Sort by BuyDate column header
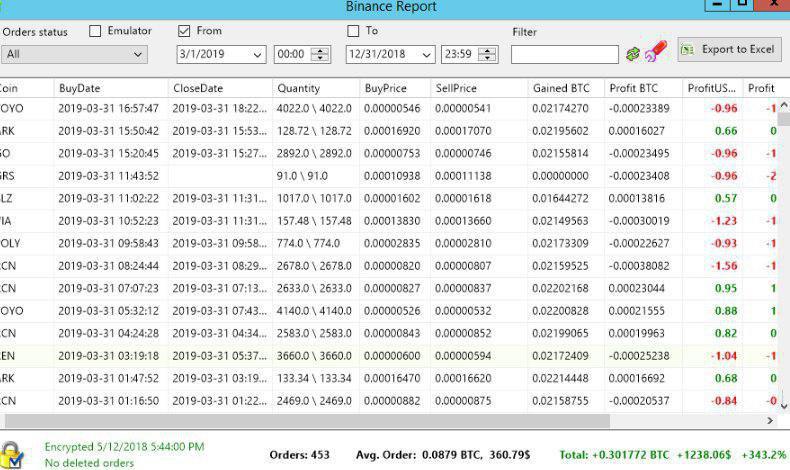 [111, 88]
